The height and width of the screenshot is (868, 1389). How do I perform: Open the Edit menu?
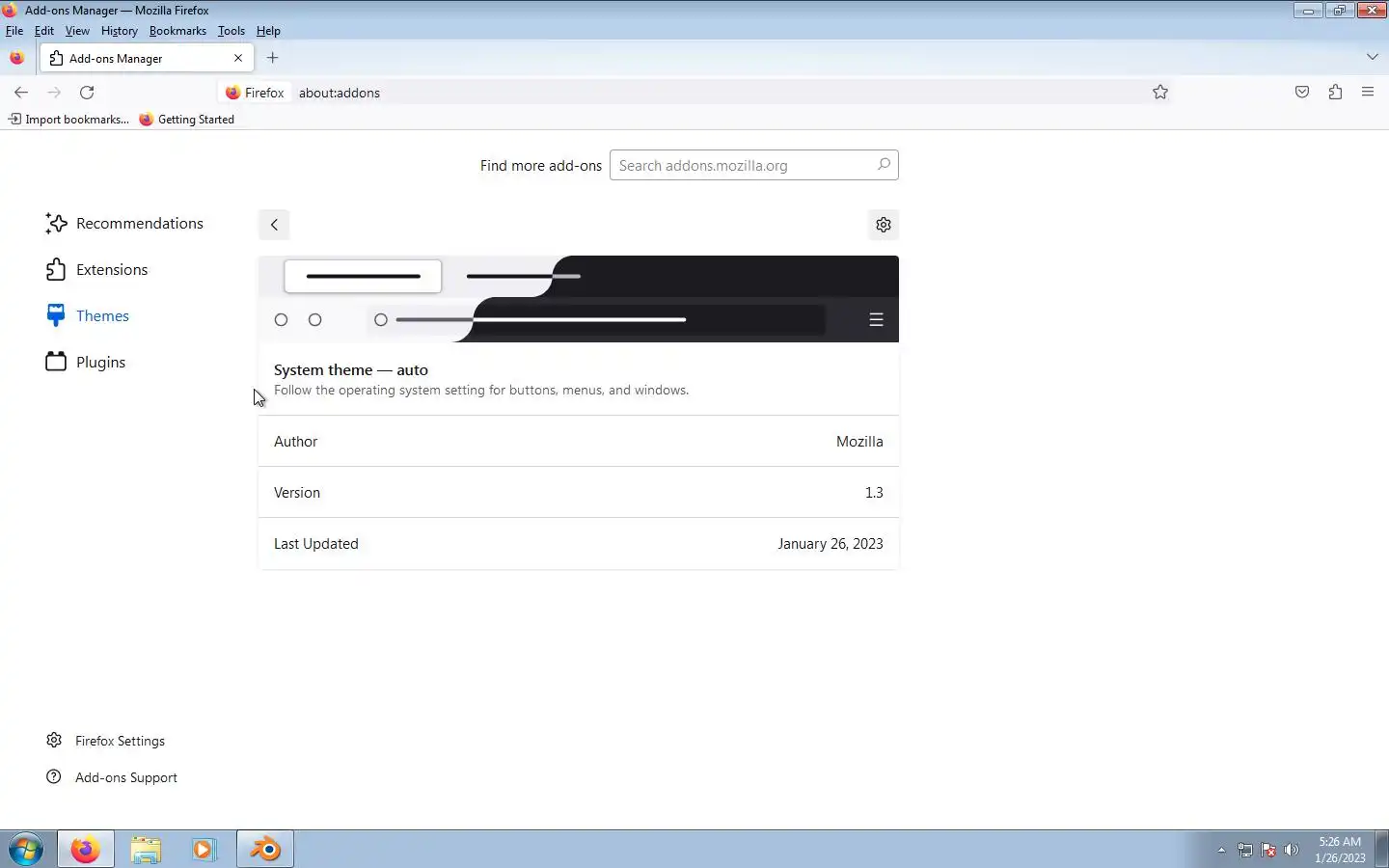pos(44,31)
